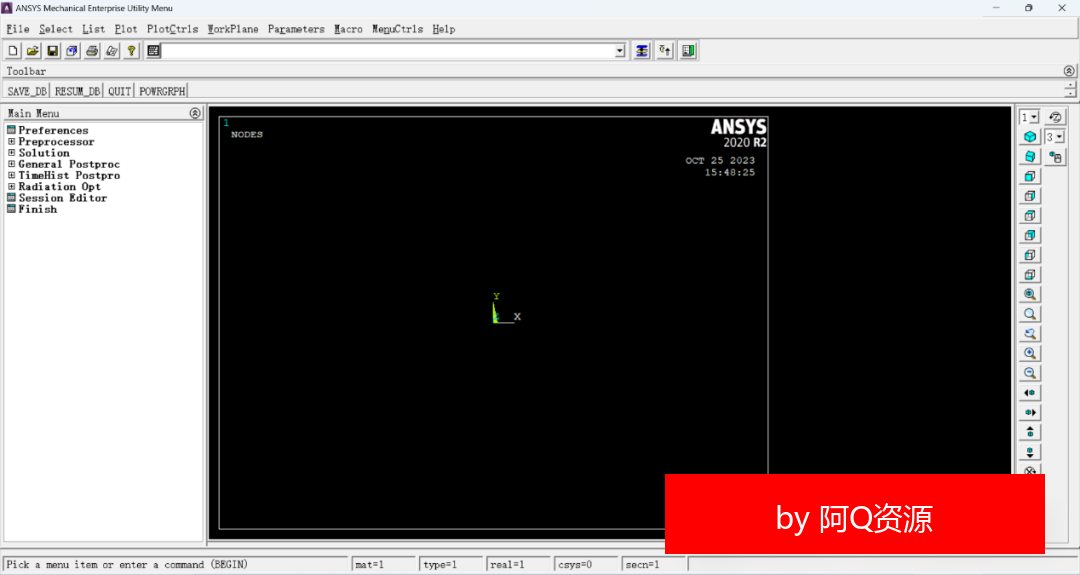Viewport: 1080px width, 575px height.
Task: Switch to the Bottom view
Action: point(1030,275)
